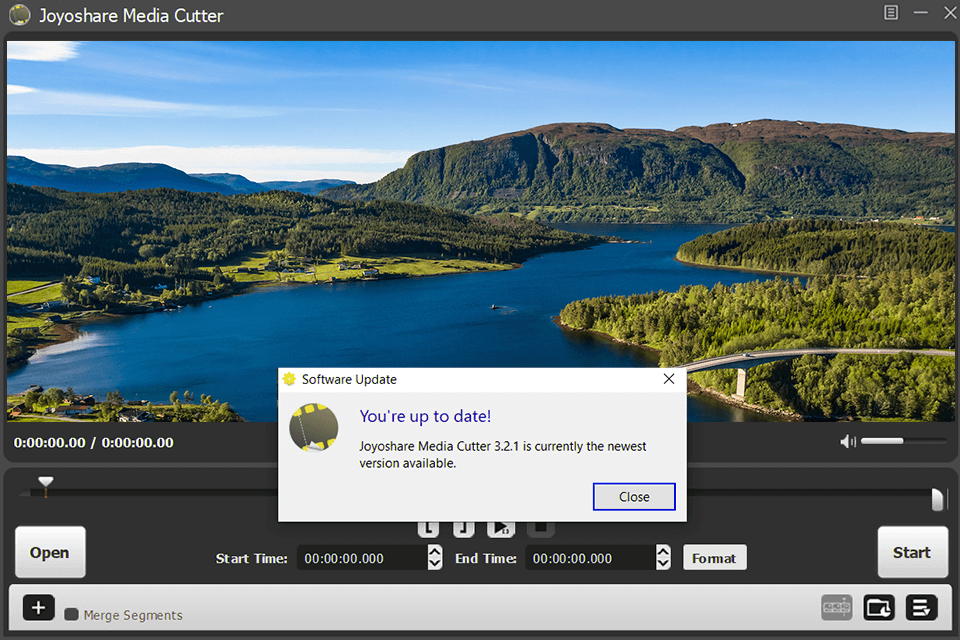Click the grayed merge preview icon
This screenshot has width=960, height=640.
tap(836, 607)
